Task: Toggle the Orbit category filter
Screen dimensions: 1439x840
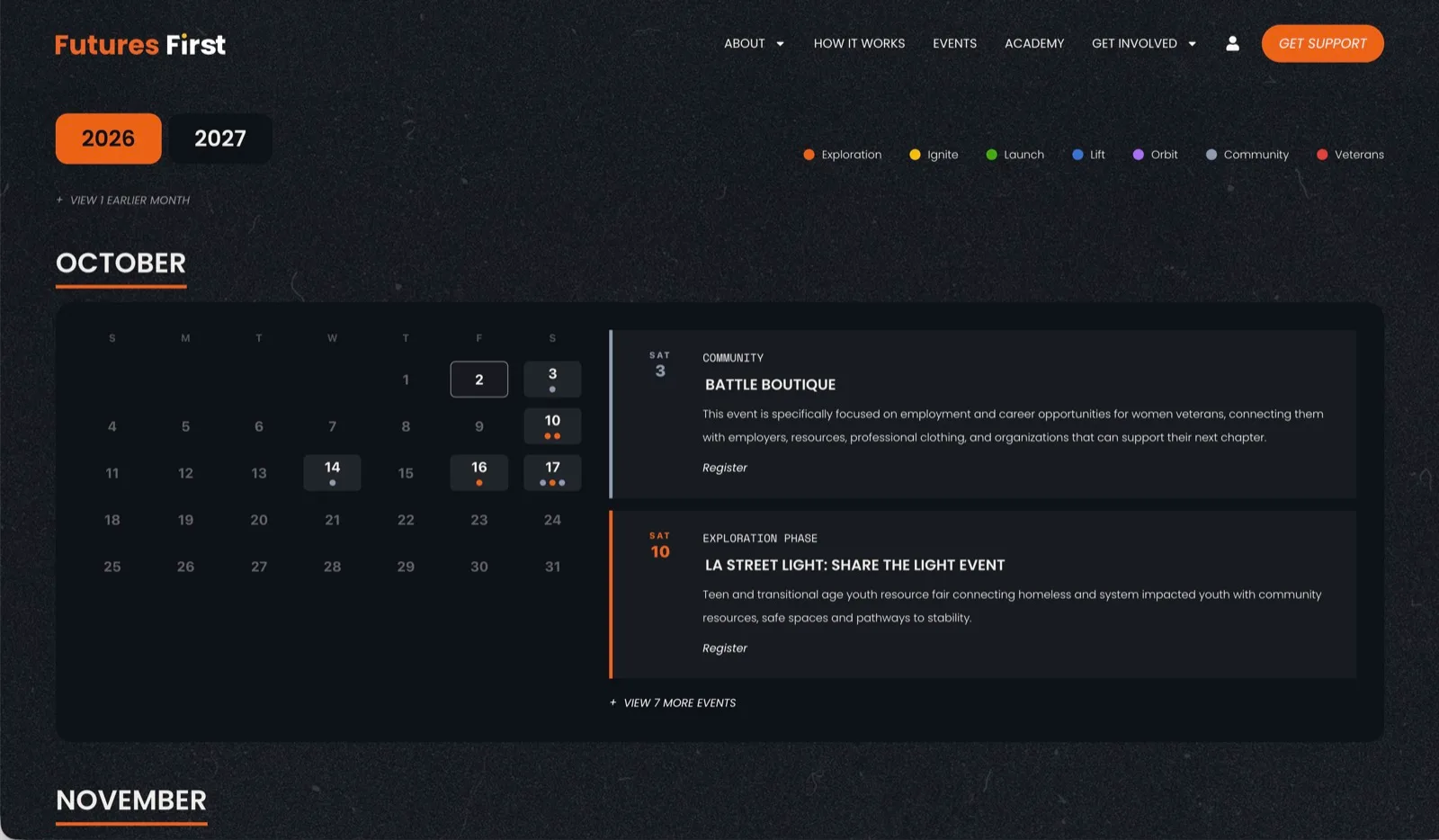Action: pos(1155,155)
